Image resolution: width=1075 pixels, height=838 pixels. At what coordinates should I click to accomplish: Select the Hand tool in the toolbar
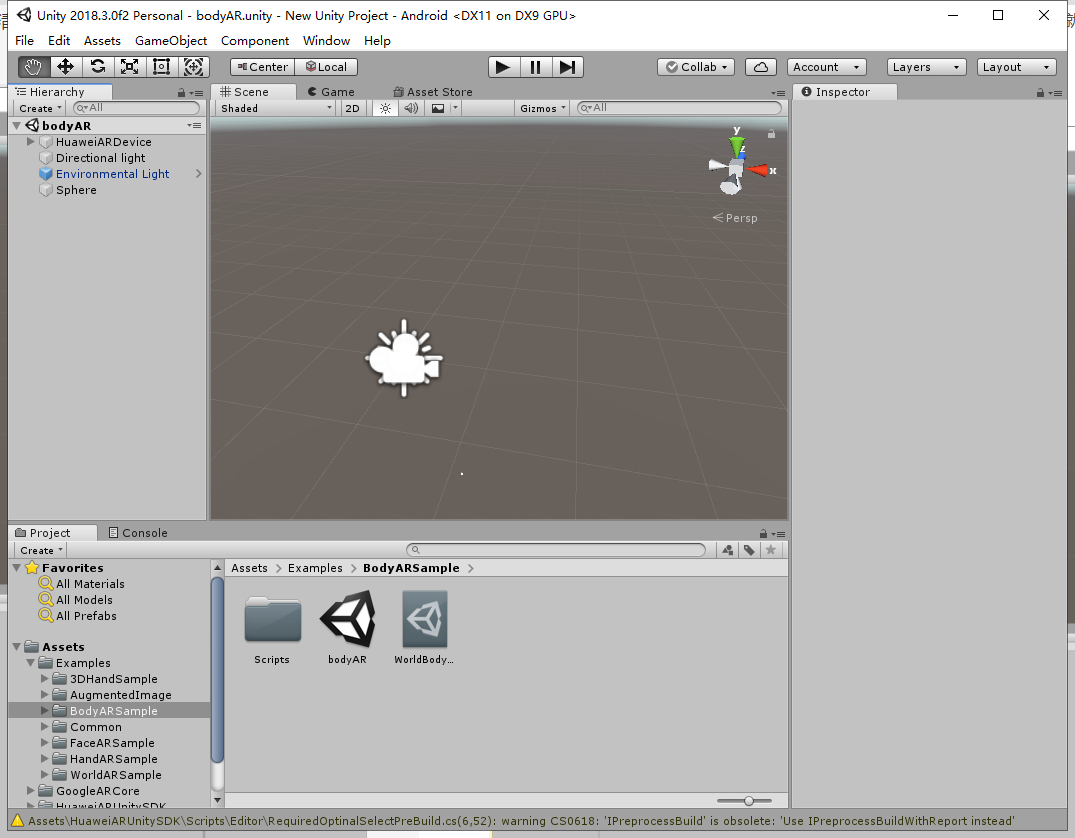33,66
